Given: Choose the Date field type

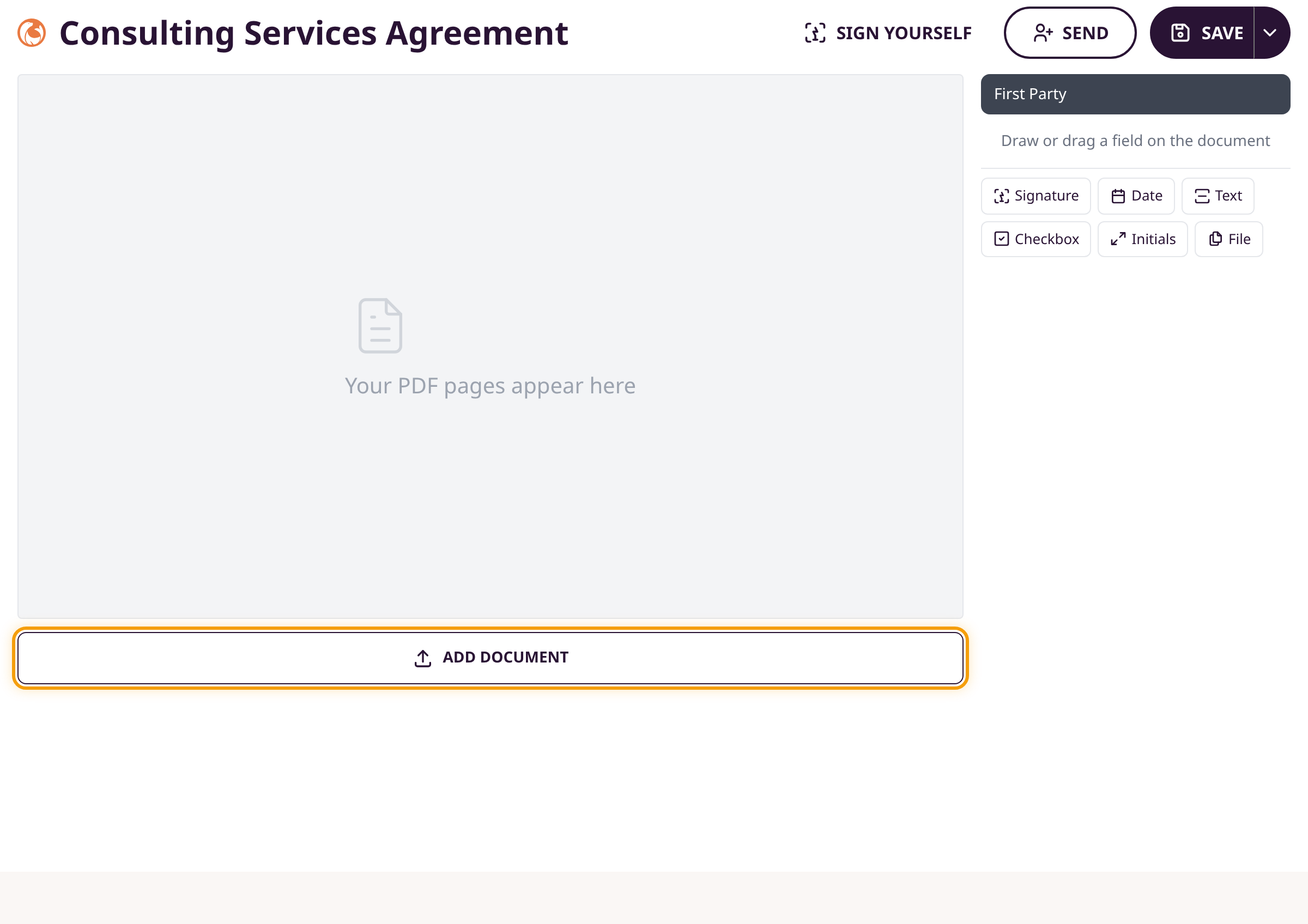Looking at the screenshot, I should coord(1136,196).
